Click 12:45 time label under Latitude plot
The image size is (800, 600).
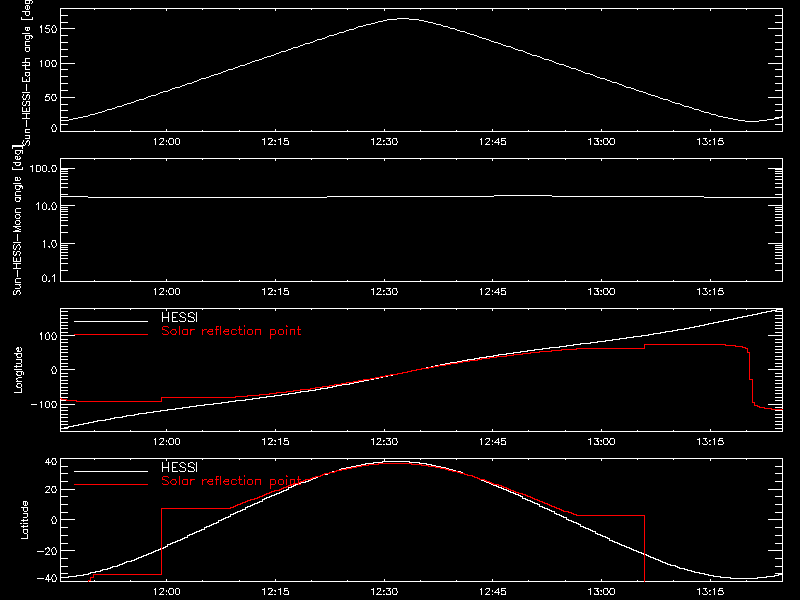(x=492, y=592)
